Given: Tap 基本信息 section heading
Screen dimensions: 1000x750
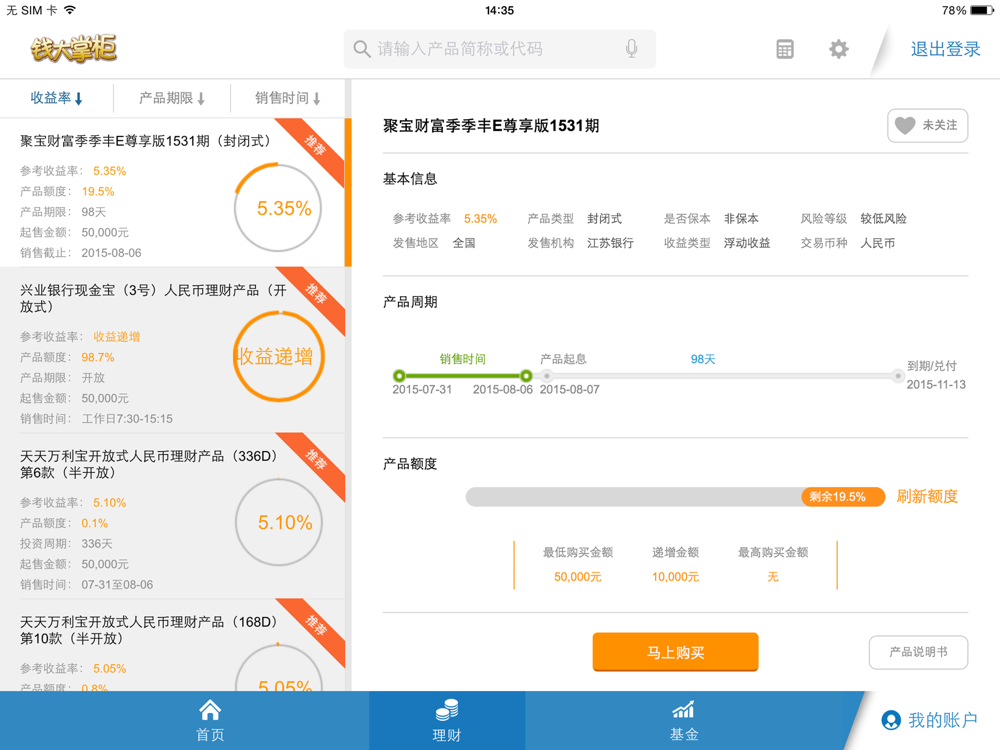Looking at the screenshot, I should pos(410,179).
